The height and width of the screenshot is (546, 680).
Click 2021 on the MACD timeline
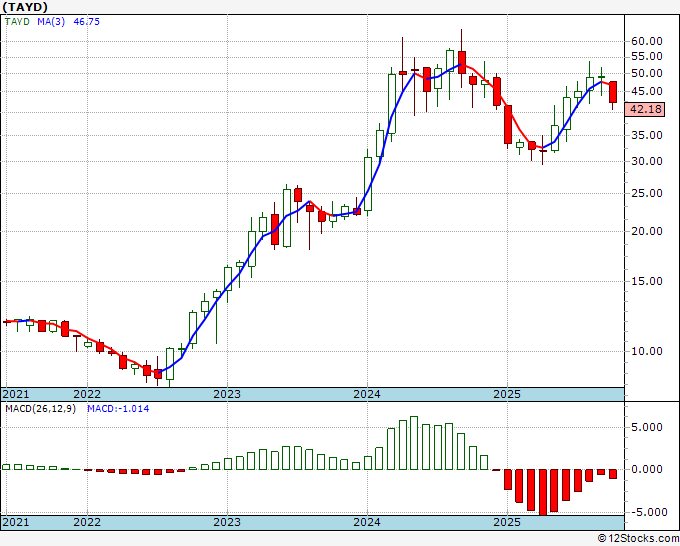(16, 522)
